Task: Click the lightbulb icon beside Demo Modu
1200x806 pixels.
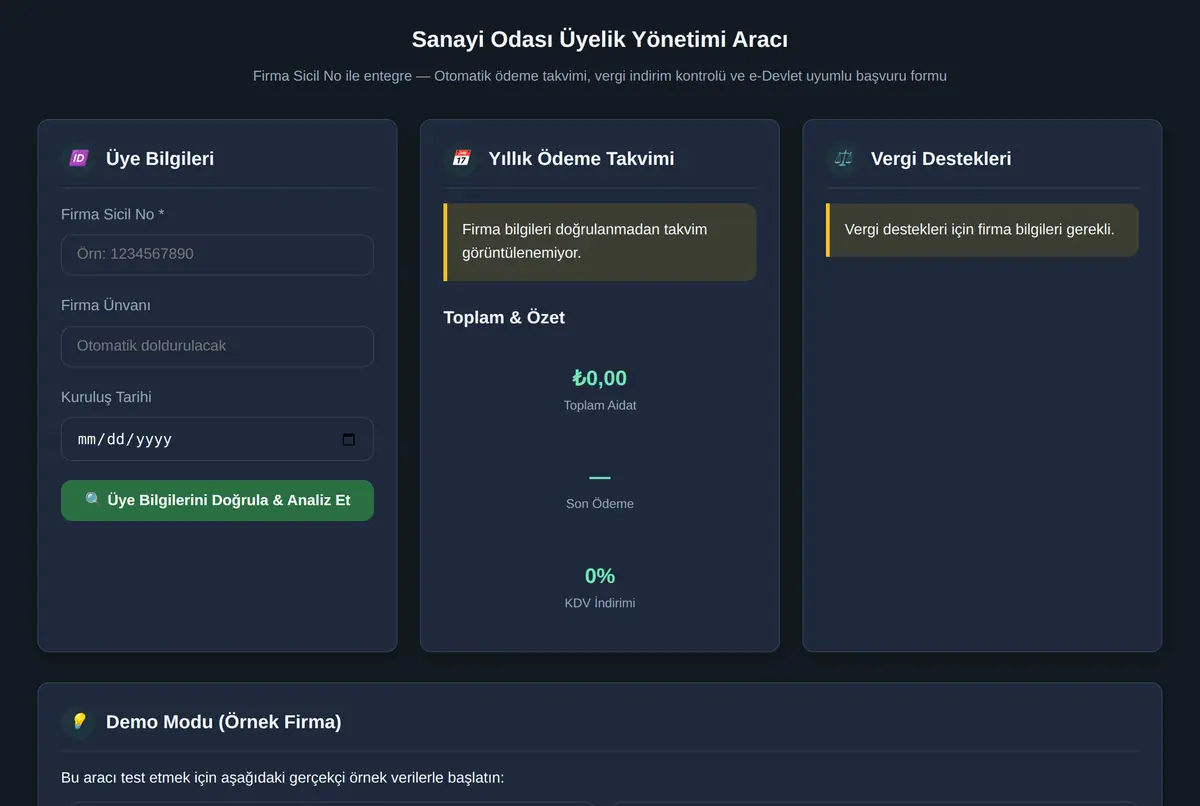Action: point(78,721)
